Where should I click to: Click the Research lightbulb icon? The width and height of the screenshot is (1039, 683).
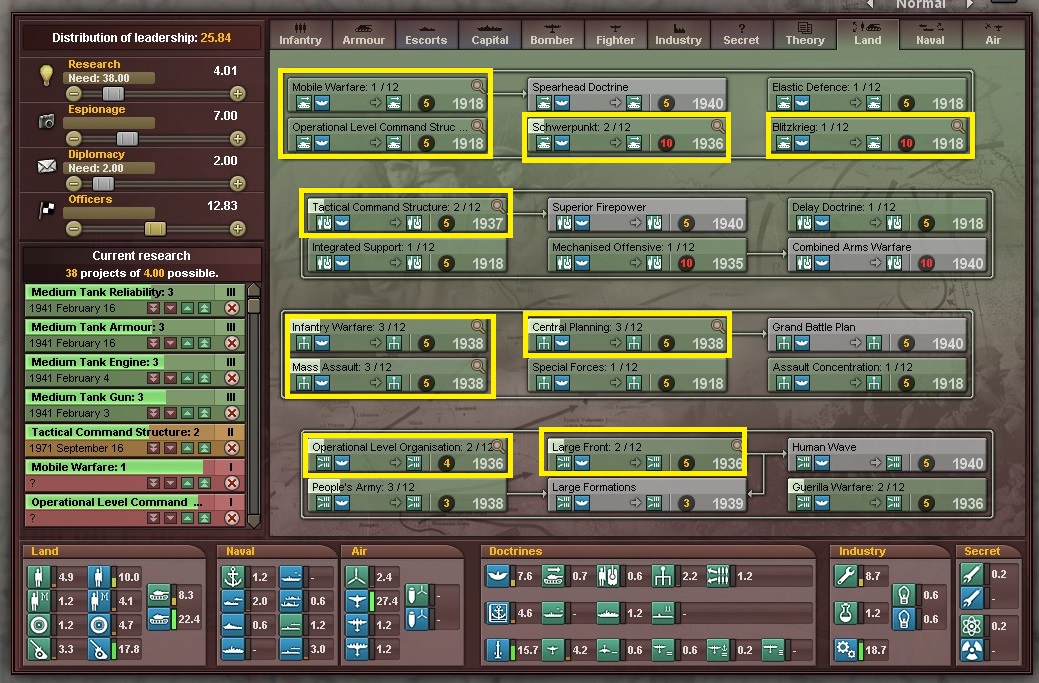(x=46, y=75)
